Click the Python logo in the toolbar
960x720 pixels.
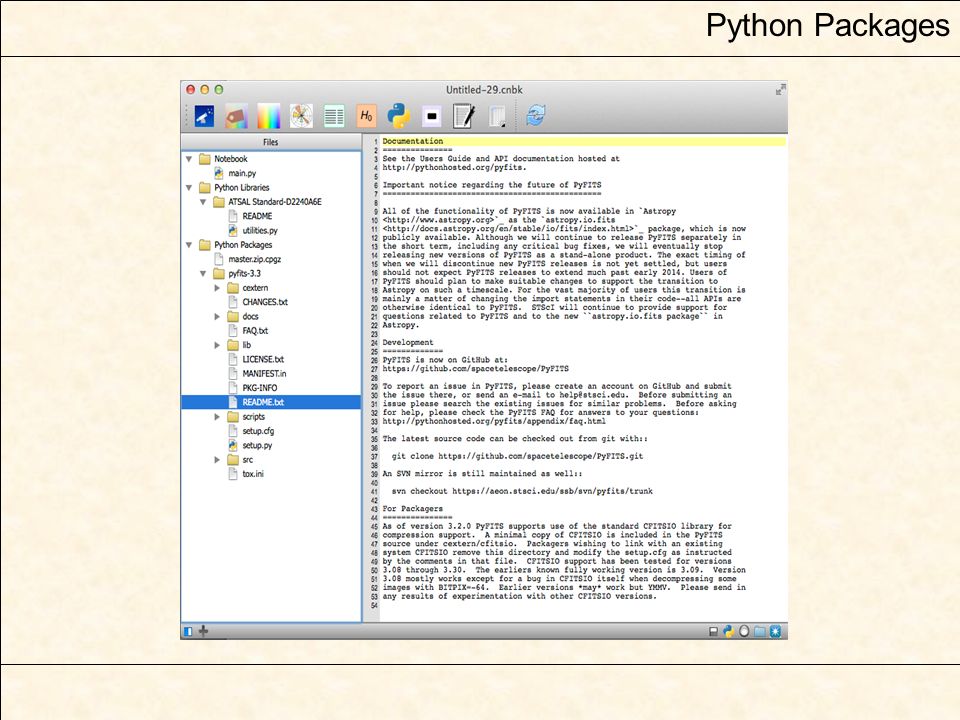click(399, 116)
